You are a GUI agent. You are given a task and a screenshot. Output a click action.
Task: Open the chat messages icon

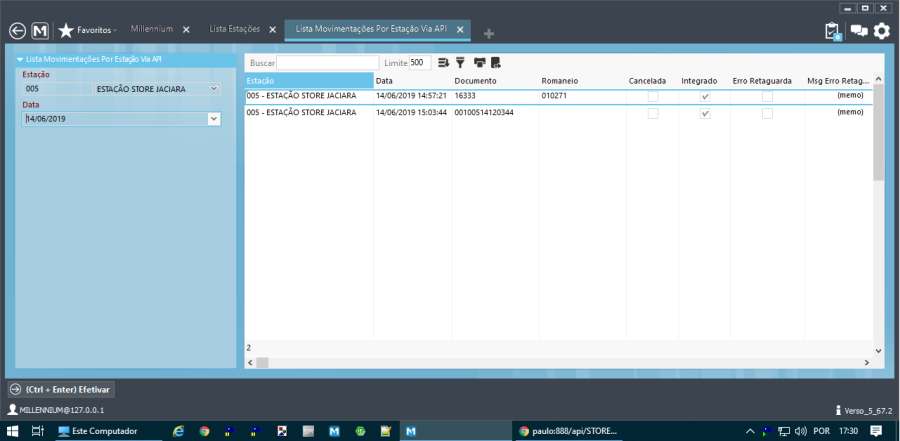859,31
